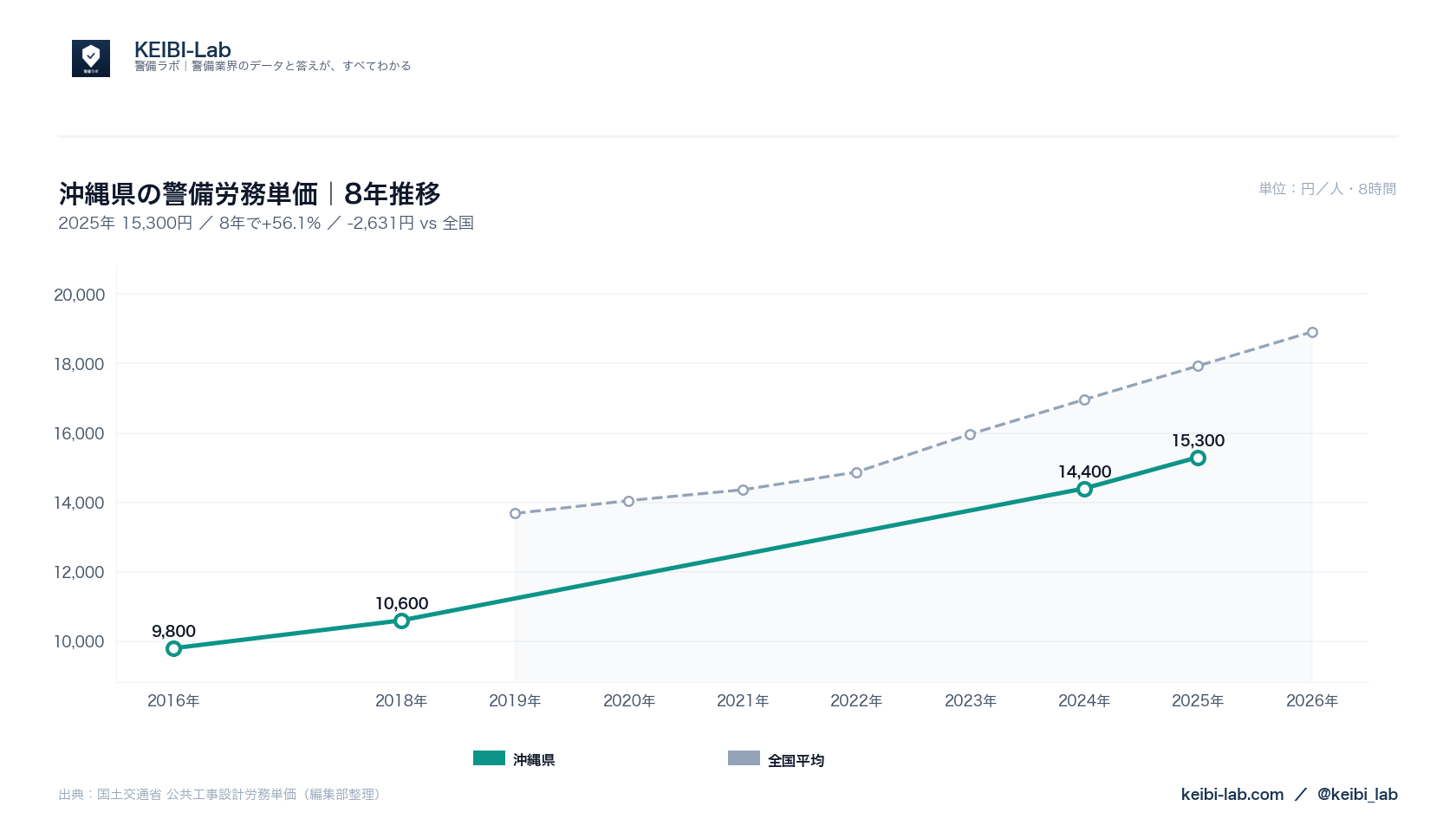This screenshot has height=832, width=1456.
Task: Click the 2020 national average data point
Action: (x=628, y=501)
